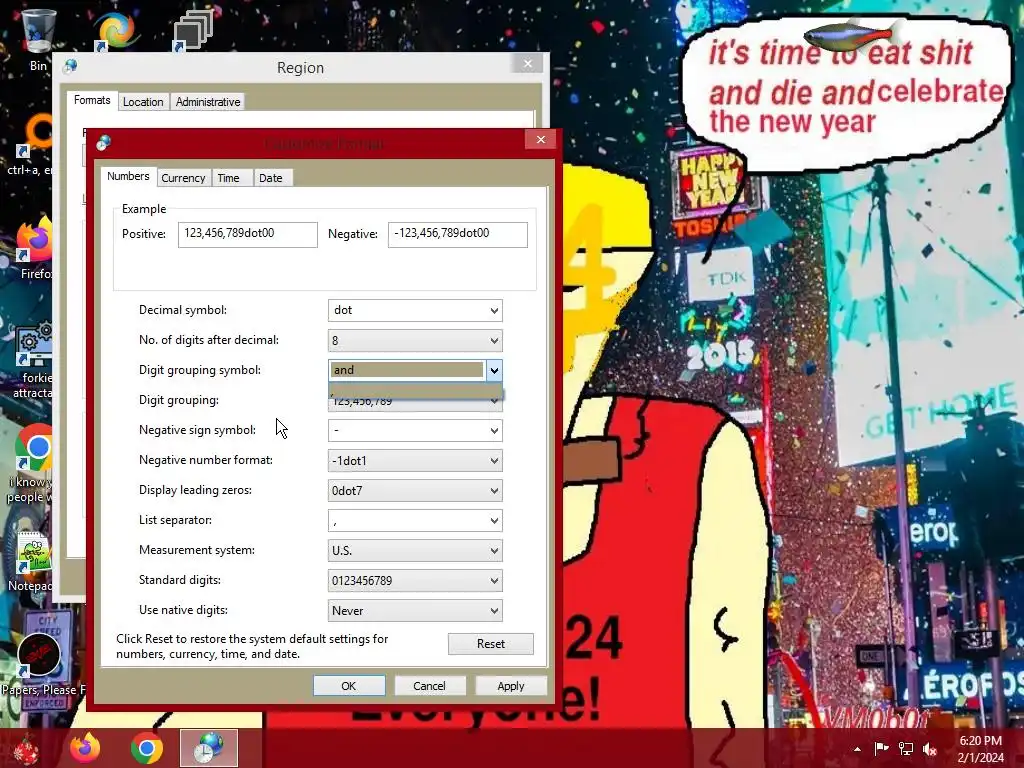Launch Firefox from the taskbar
This screenshot has height=768, width=1024.
pyautogui.click(x=86, y=748)
